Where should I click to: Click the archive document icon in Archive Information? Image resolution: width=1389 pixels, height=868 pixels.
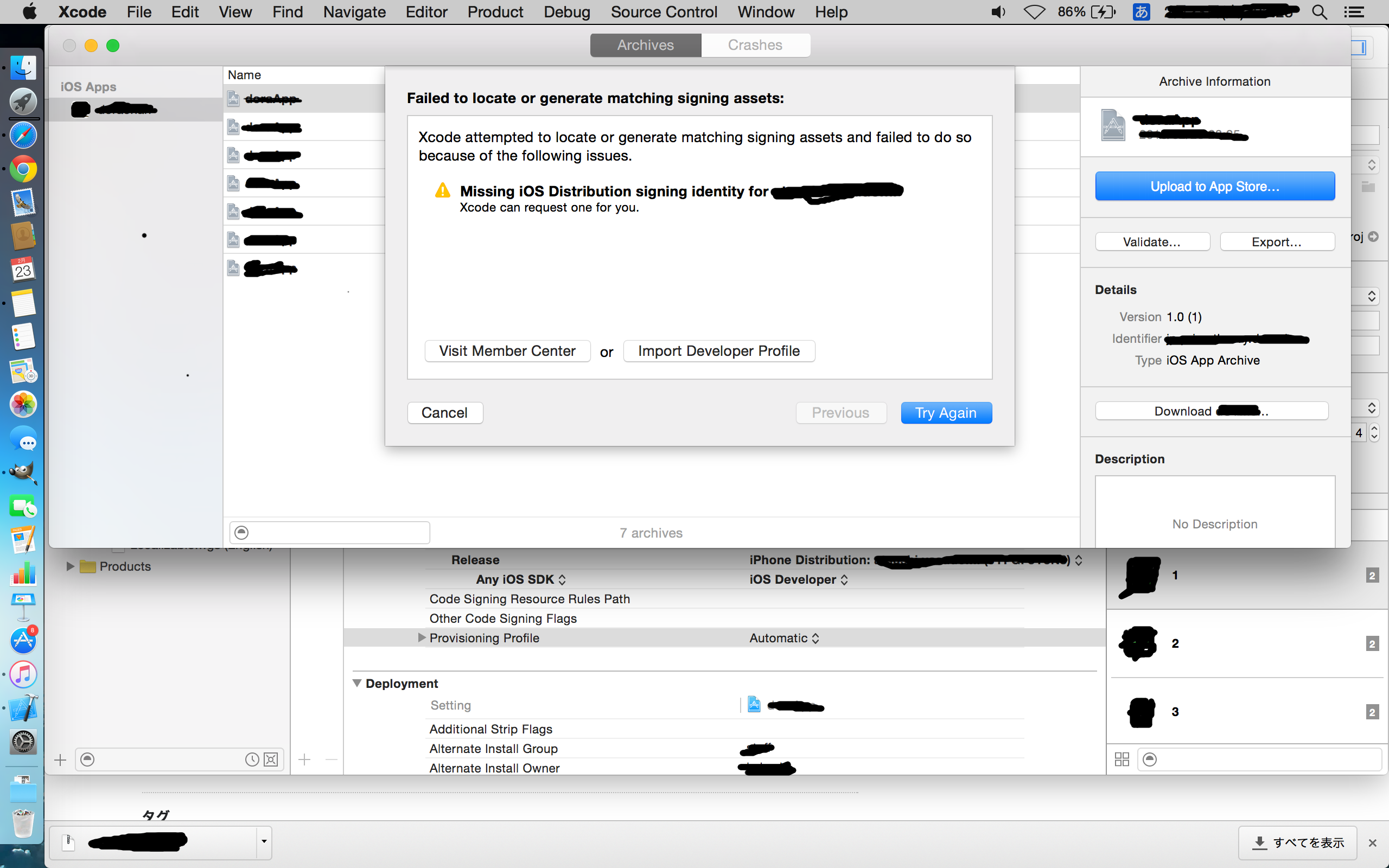coord(1113,125)
